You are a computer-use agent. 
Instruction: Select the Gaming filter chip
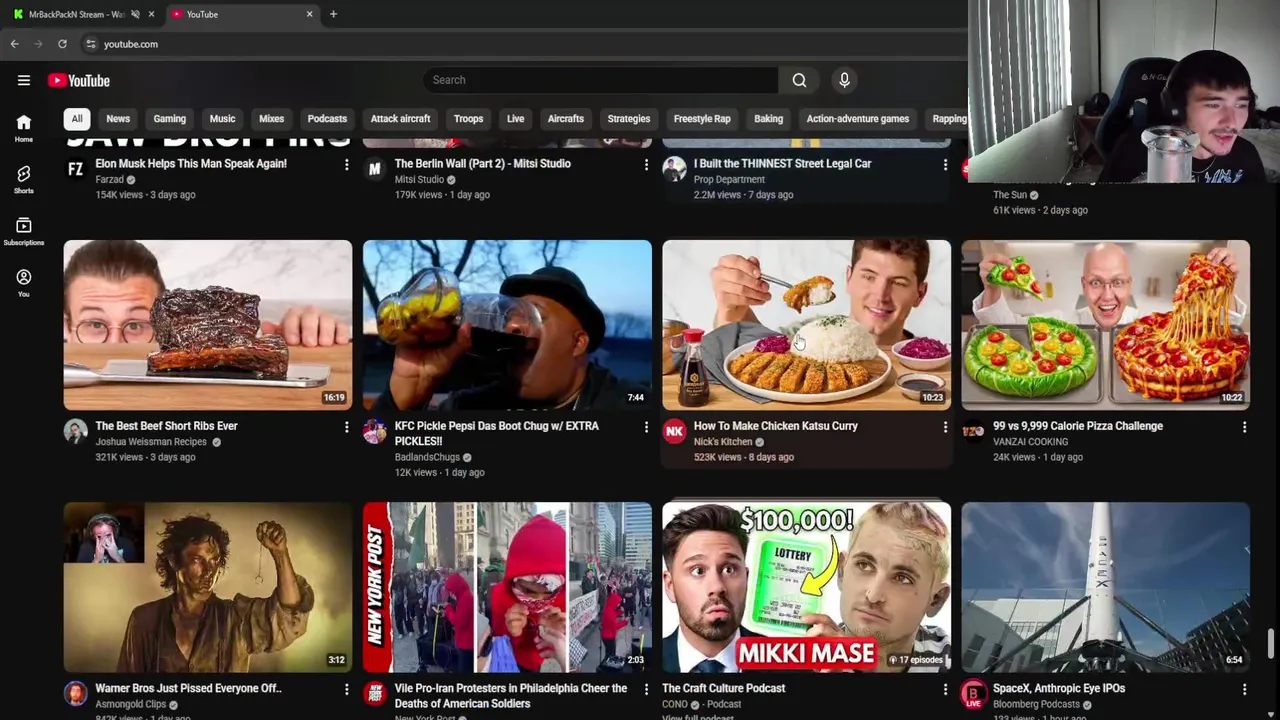(170, 119)
